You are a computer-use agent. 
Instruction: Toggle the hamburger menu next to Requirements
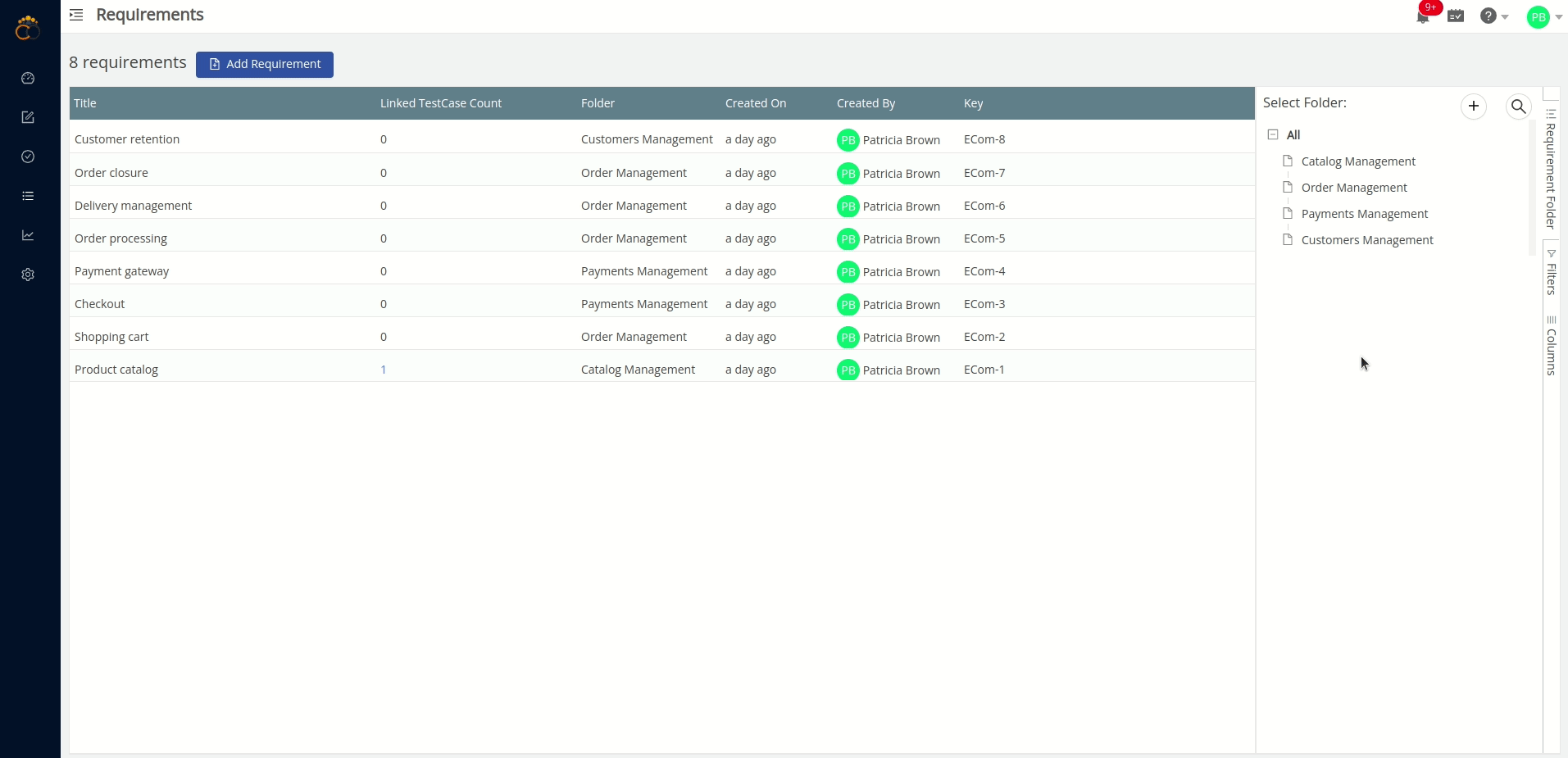pos(76,15)
